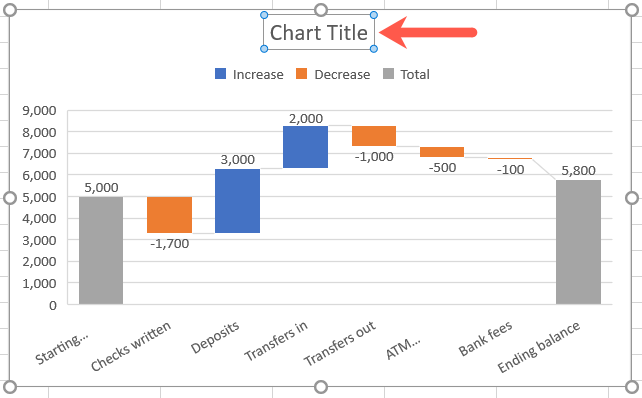This screenshot has width=642, height=398.
Task: Click the truncated ATM... axis label
Action: (x=403, y=348)
